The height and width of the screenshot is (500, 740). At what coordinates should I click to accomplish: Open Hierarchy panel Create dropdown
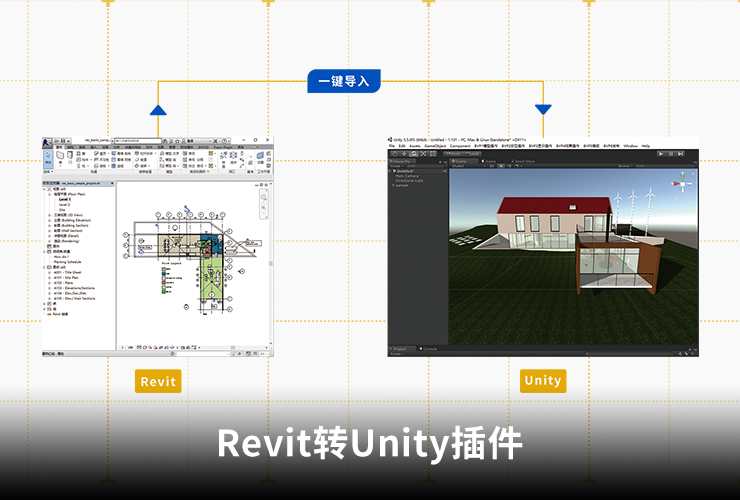[x=396, y=166]
